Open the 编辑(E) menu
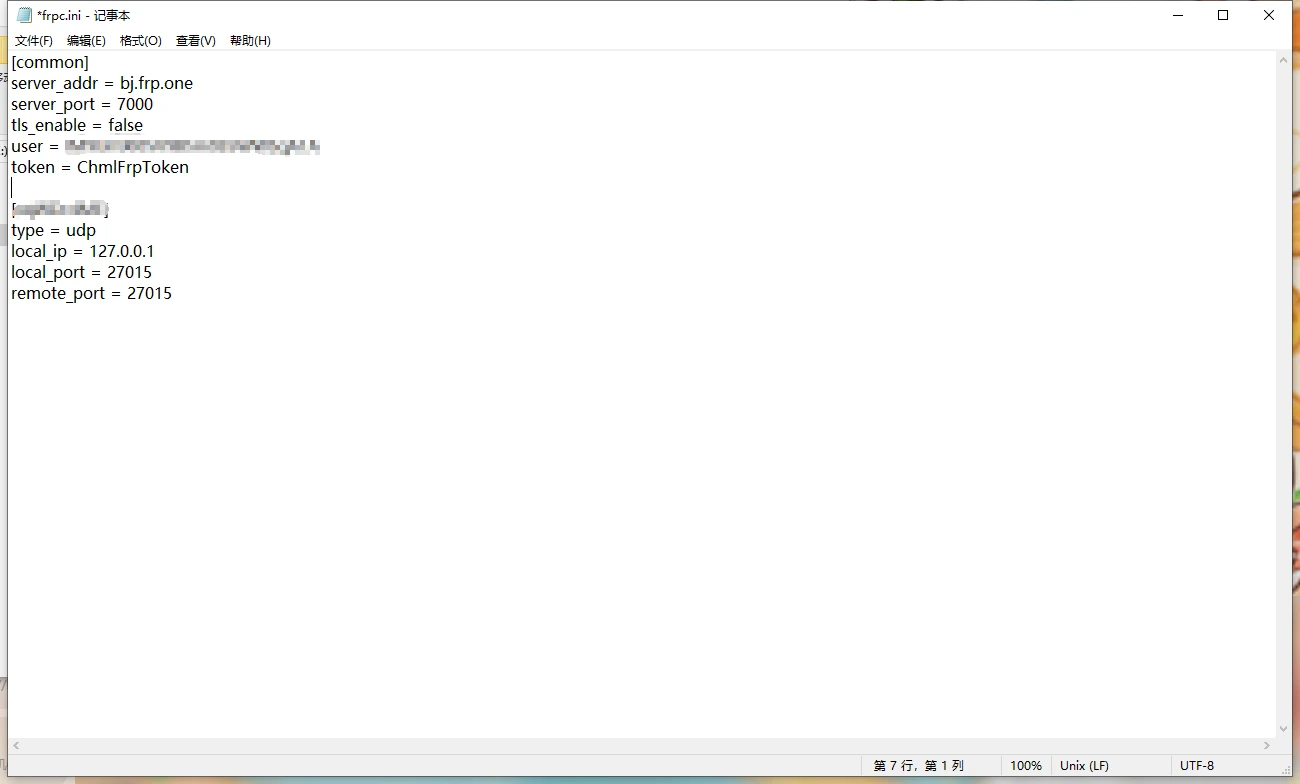The width and height of the screenshot is (1300, 784). pos(86,41)
